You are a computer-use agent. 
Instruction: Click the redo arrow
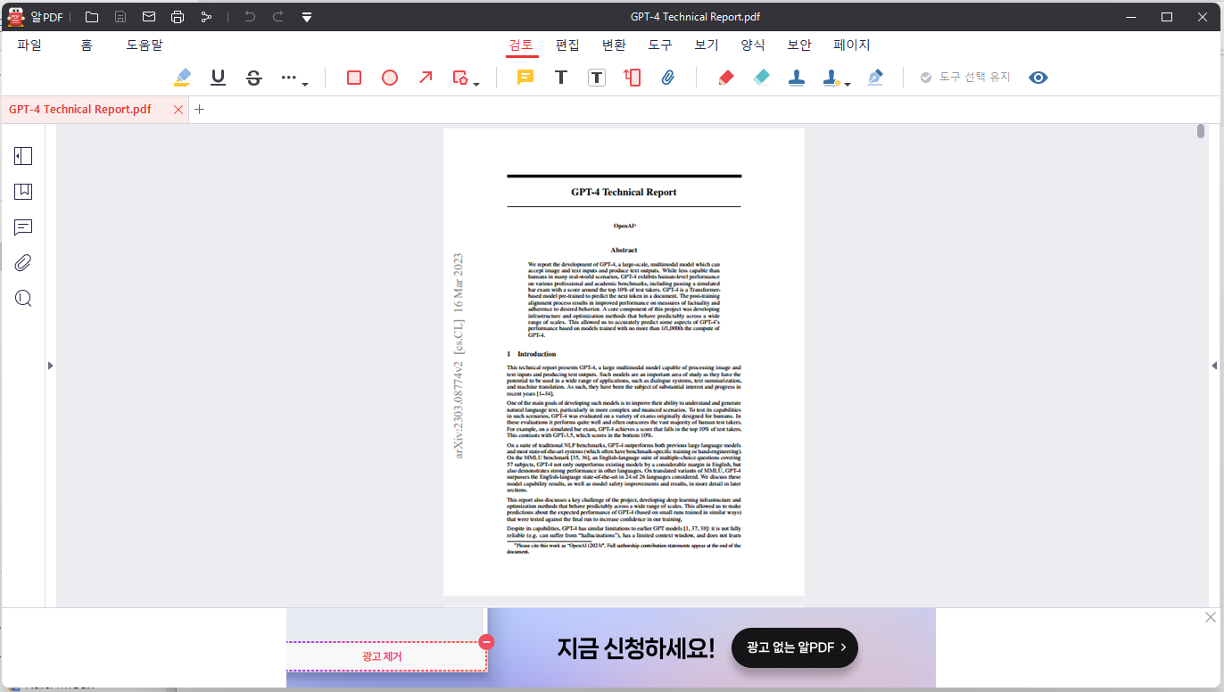coord(278,17)
